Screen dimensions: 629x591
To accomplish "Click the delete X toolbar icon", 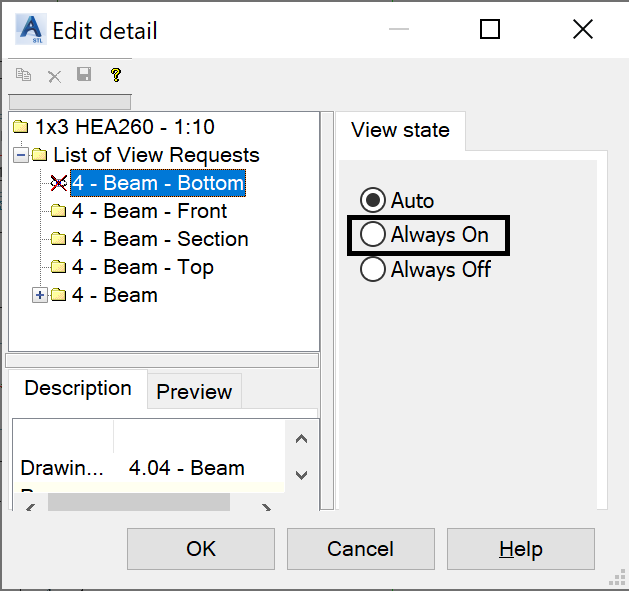I will tap(54, 75).
